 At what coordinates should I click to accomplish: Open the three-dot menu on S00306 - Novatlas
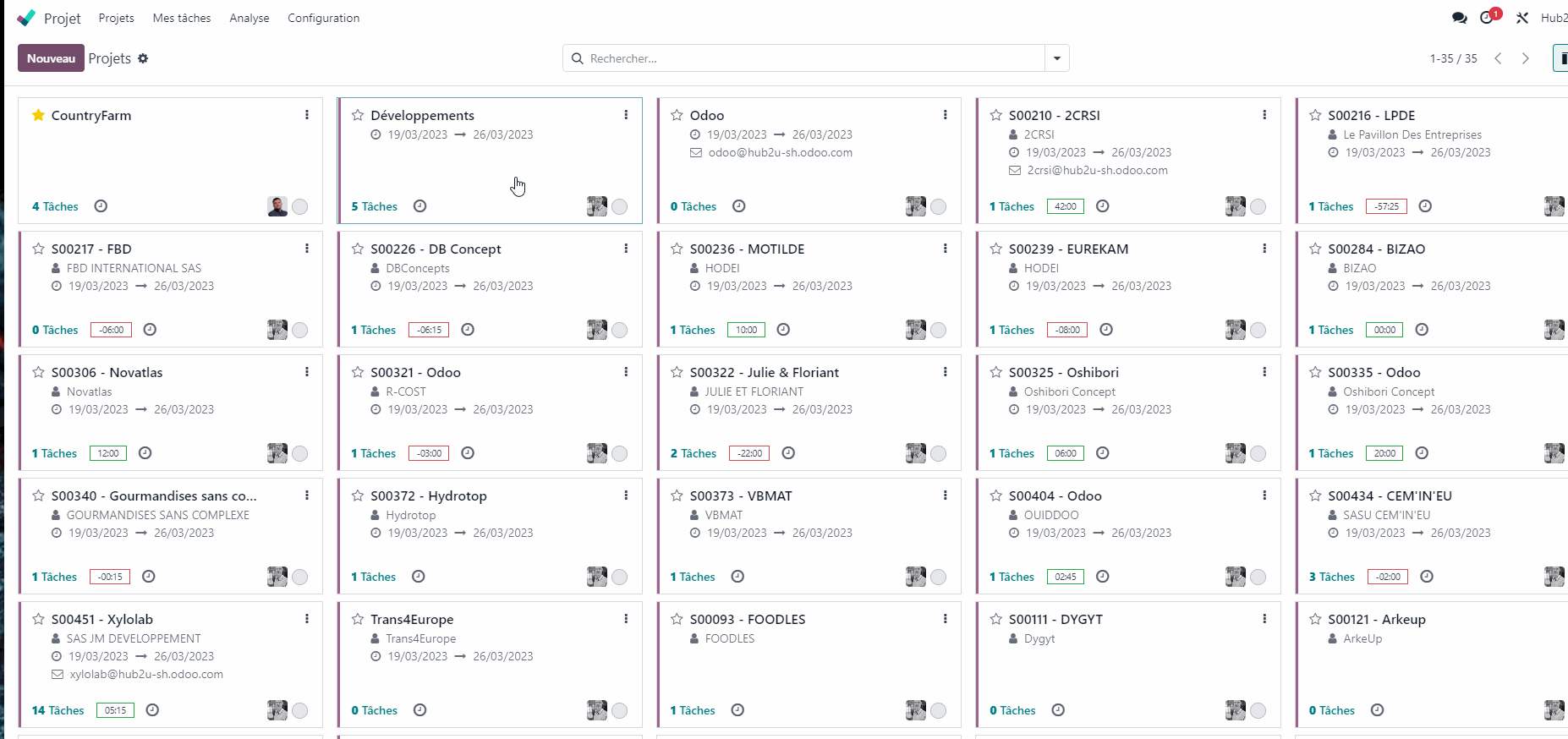[x=307, y=372]
